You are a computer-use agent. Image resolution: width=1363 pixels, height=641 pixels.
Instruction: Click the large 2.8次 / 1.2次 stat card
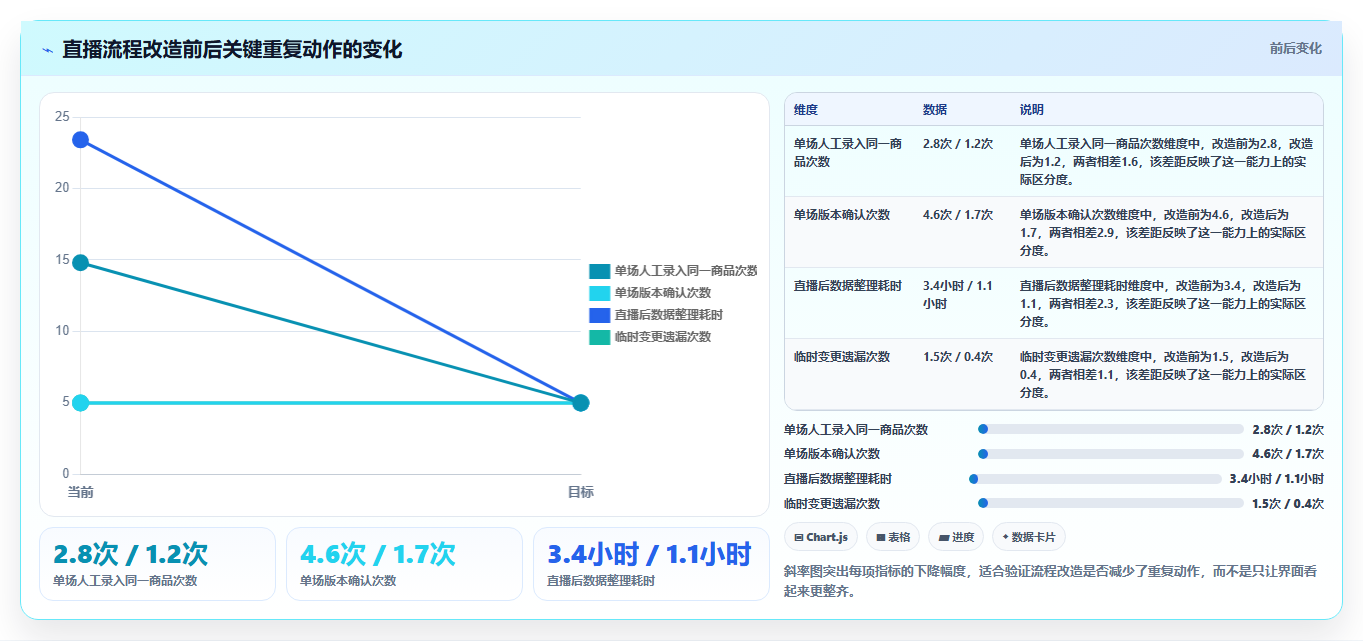157,564
